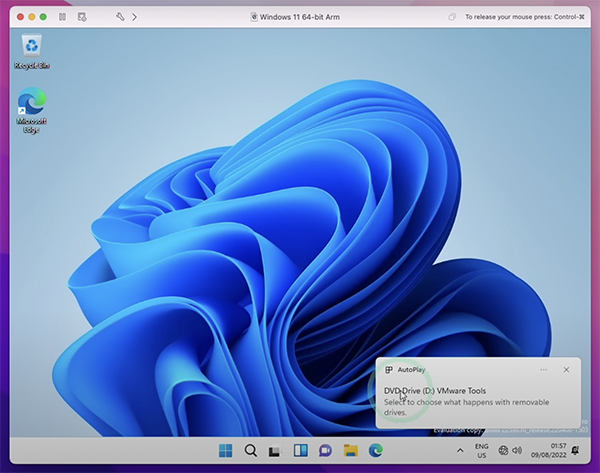Open taskbar Search
The width and height of the screenshot is (600, 473).
[x=251, y=450]
